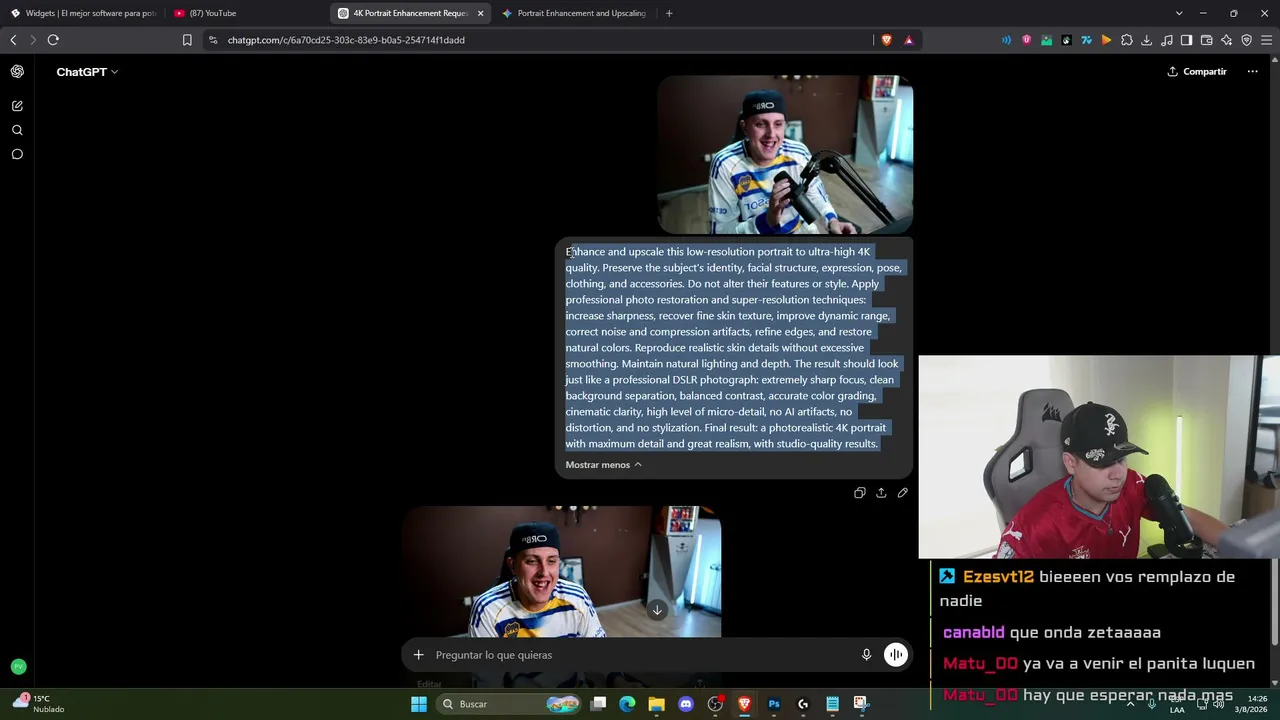Switch to Portrait Enhancement and Upscaling tab
The height and width of the screenshot is (720, 1280).
coord(574,13)
